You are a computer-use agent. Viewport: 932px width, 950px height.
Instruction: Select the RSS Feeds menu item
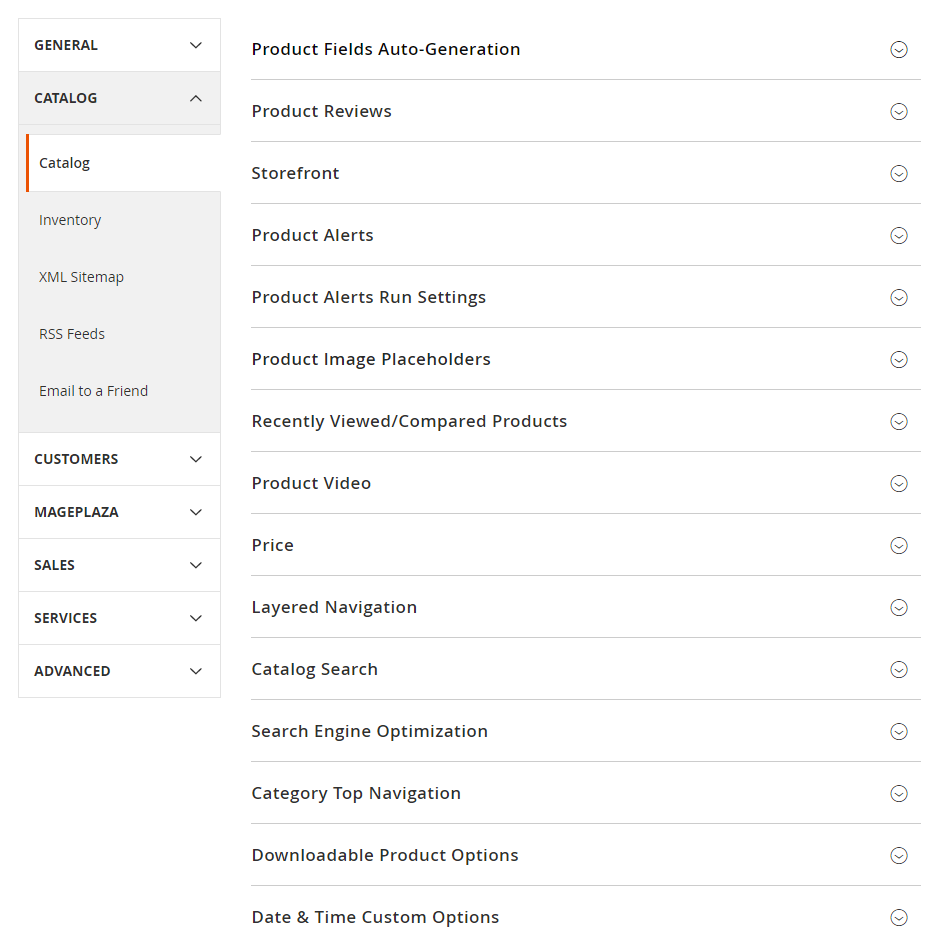pyautogui.click(x=72, y=334)
